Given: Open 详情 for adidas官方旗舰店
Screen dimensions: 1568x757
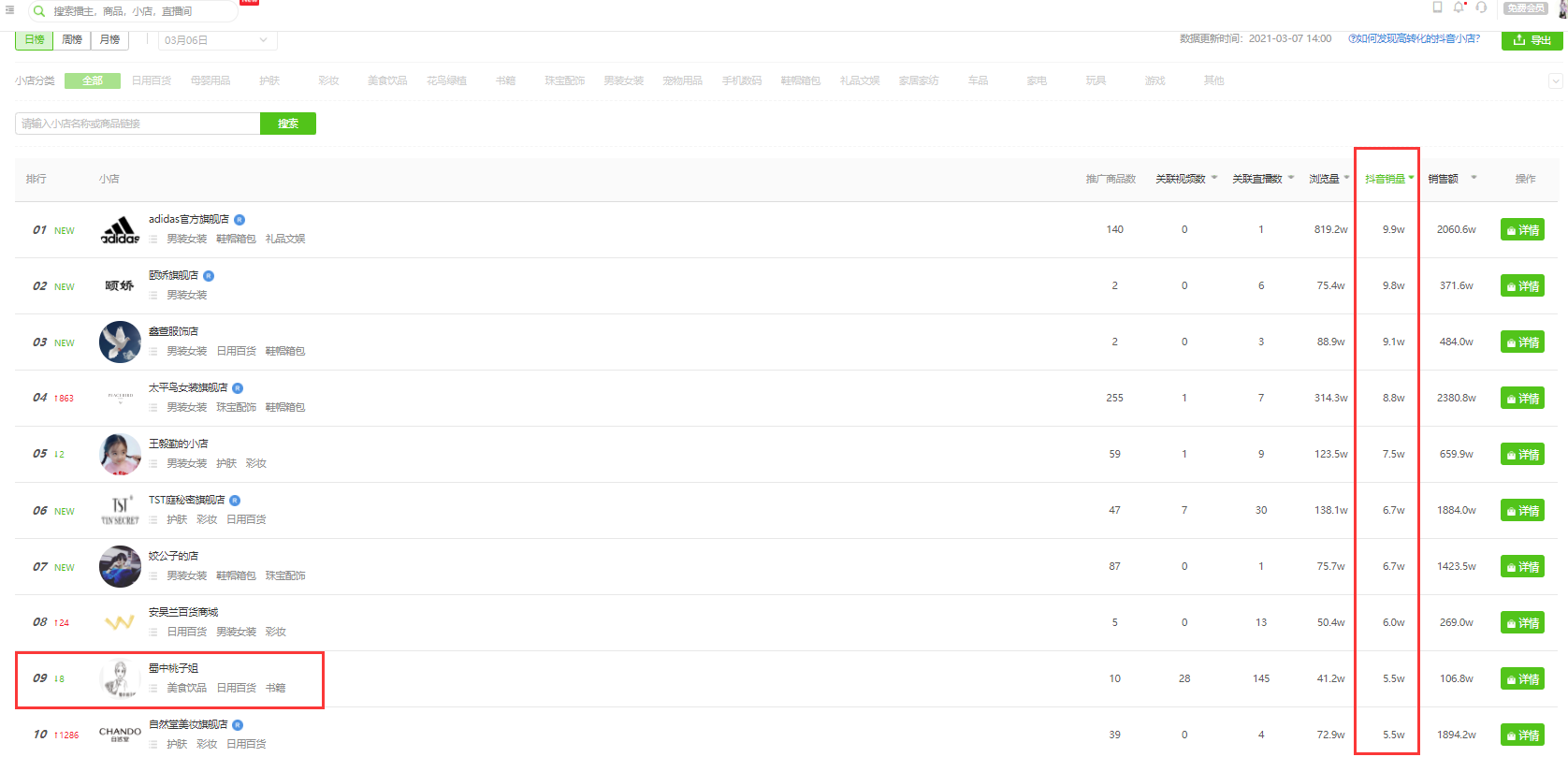Looking at the screenshot, I should pyautogui.click(x=1522, y=230).
